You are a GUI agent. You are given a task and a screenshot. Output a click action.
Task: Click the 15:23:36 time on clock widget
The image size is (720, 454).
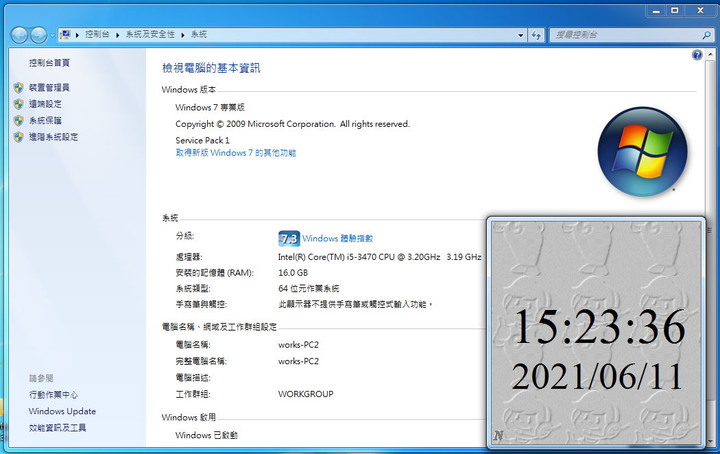(x=599, y=327)
